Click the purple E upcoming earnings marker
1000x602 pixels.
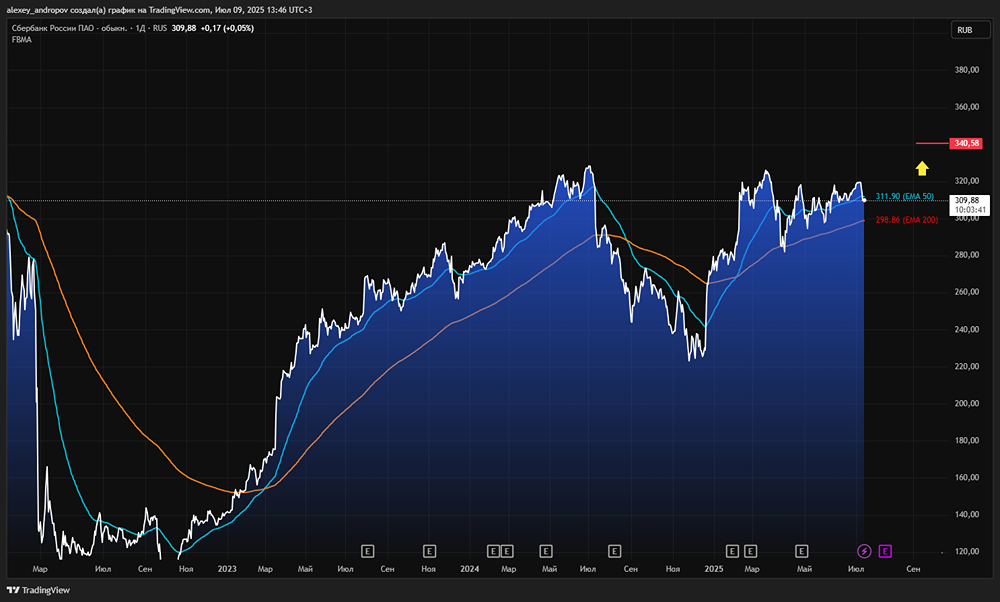[x=885, y=551]
